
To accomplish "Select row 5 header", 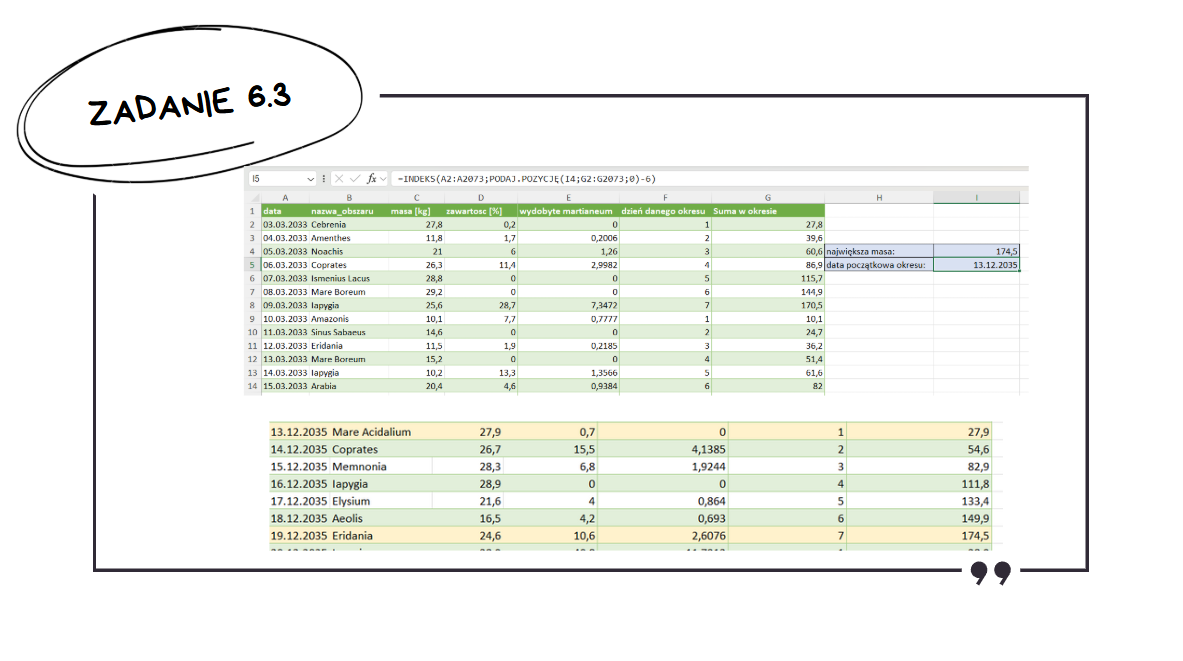I will click(252, 265).
